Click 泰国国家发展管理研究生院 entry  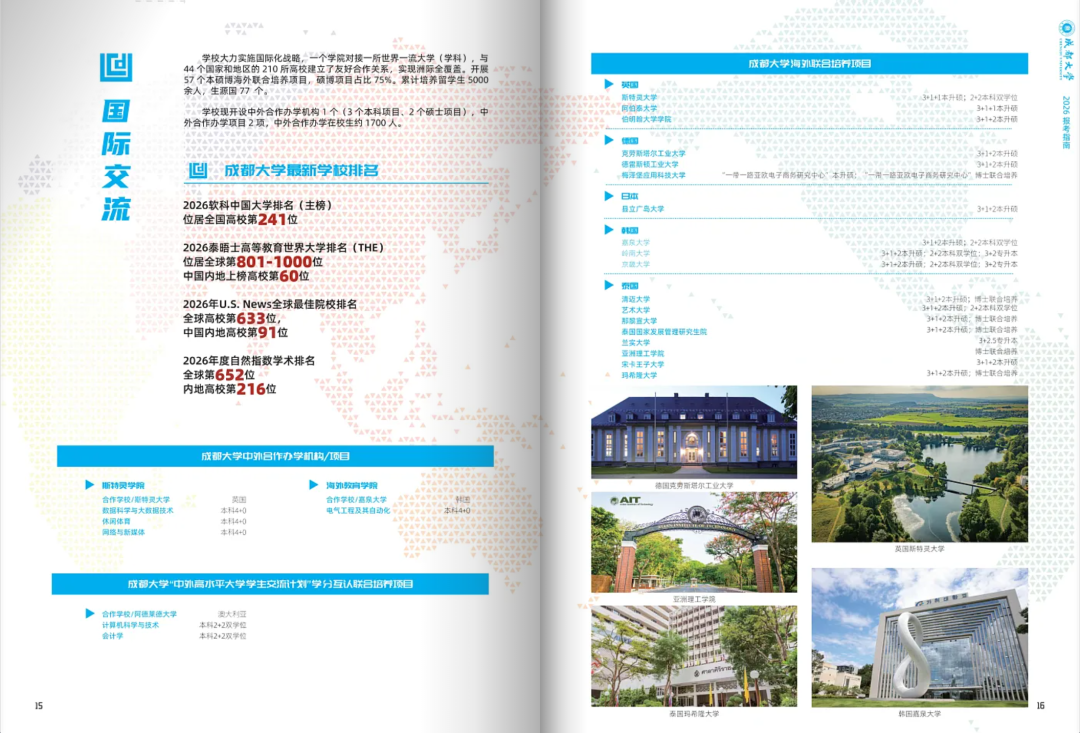[664, 331]
